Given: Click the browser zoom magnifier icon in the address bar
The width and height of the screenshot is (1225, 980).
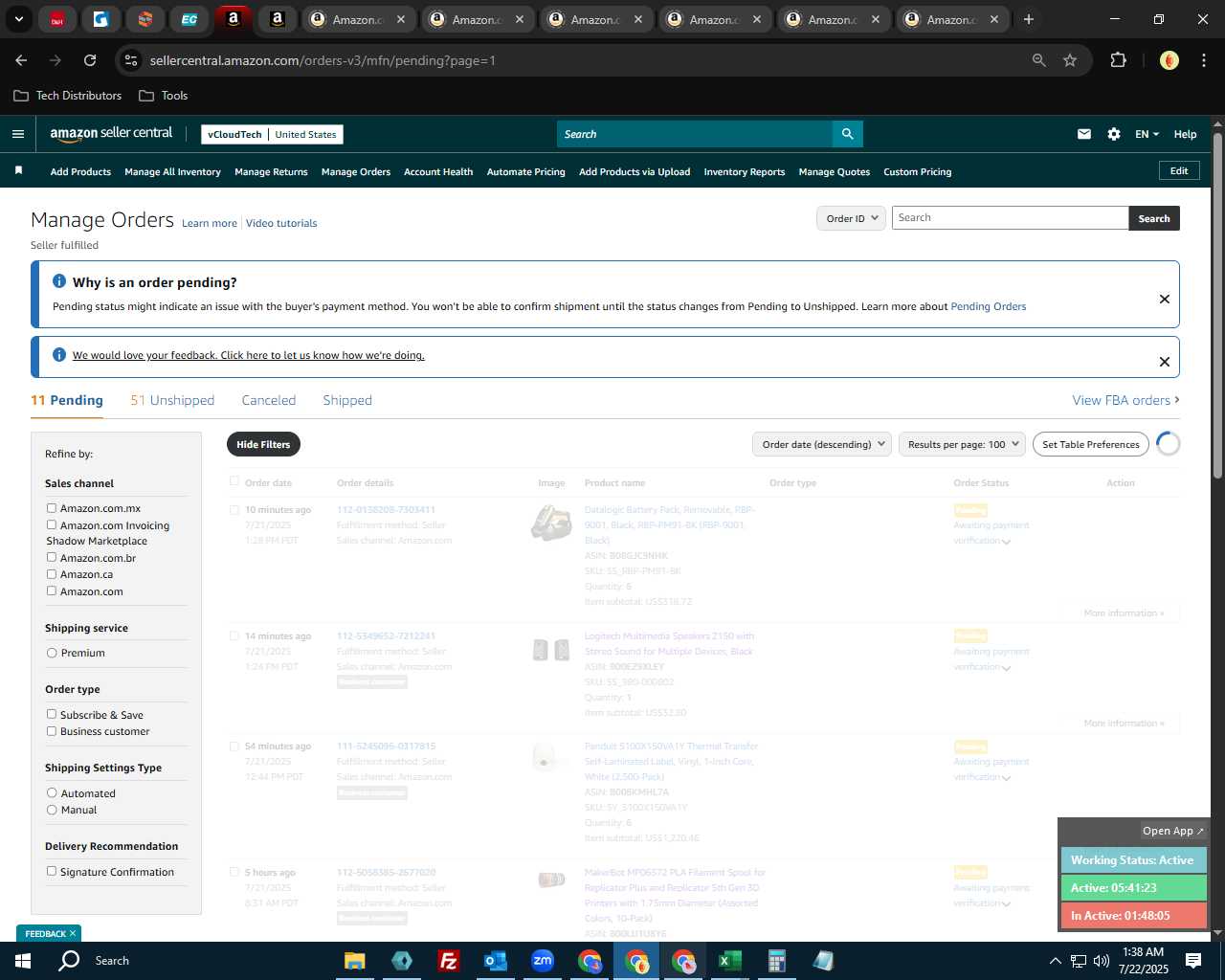Looking at the screenshot, I should click(1039, 60).
